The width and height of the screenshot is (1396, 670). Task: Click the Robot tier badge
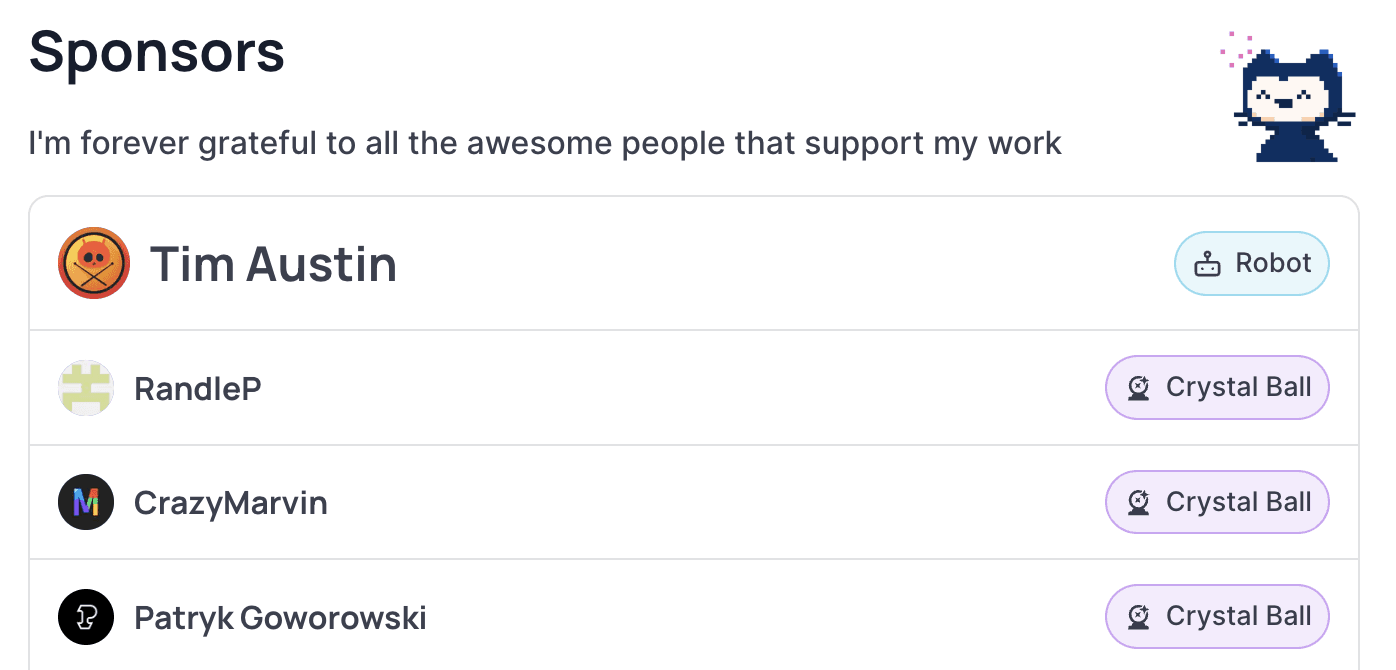point(1252,264)
